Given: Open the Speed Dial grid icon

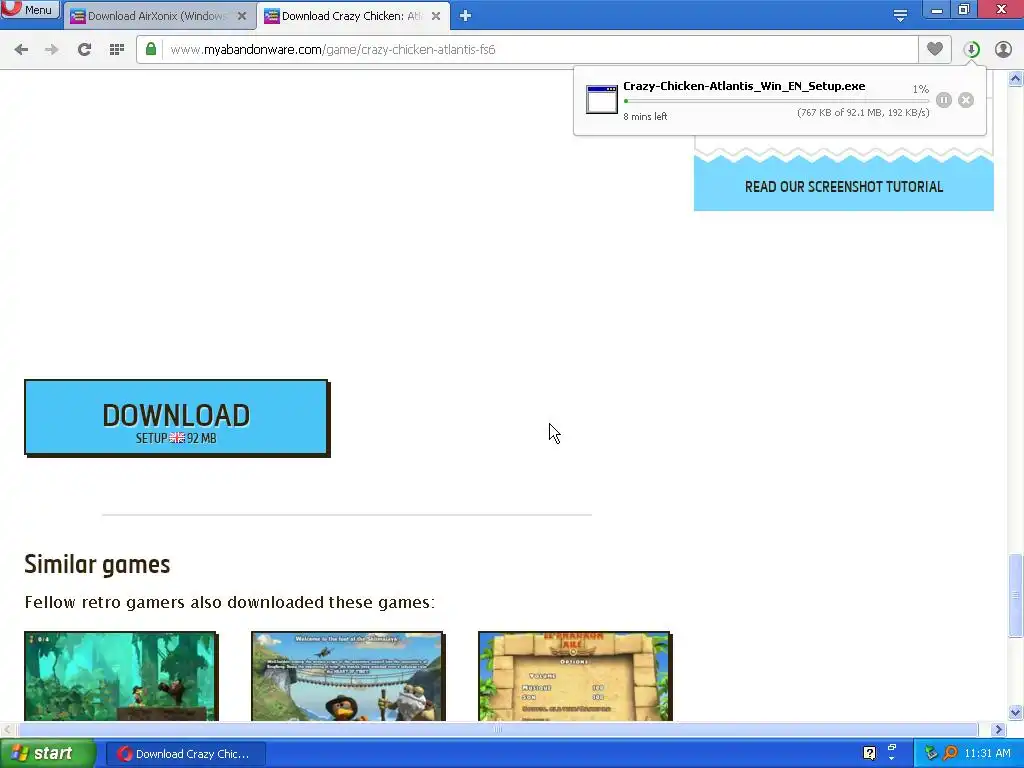Looking at the screenshot, I should click(x=117, y=49).
